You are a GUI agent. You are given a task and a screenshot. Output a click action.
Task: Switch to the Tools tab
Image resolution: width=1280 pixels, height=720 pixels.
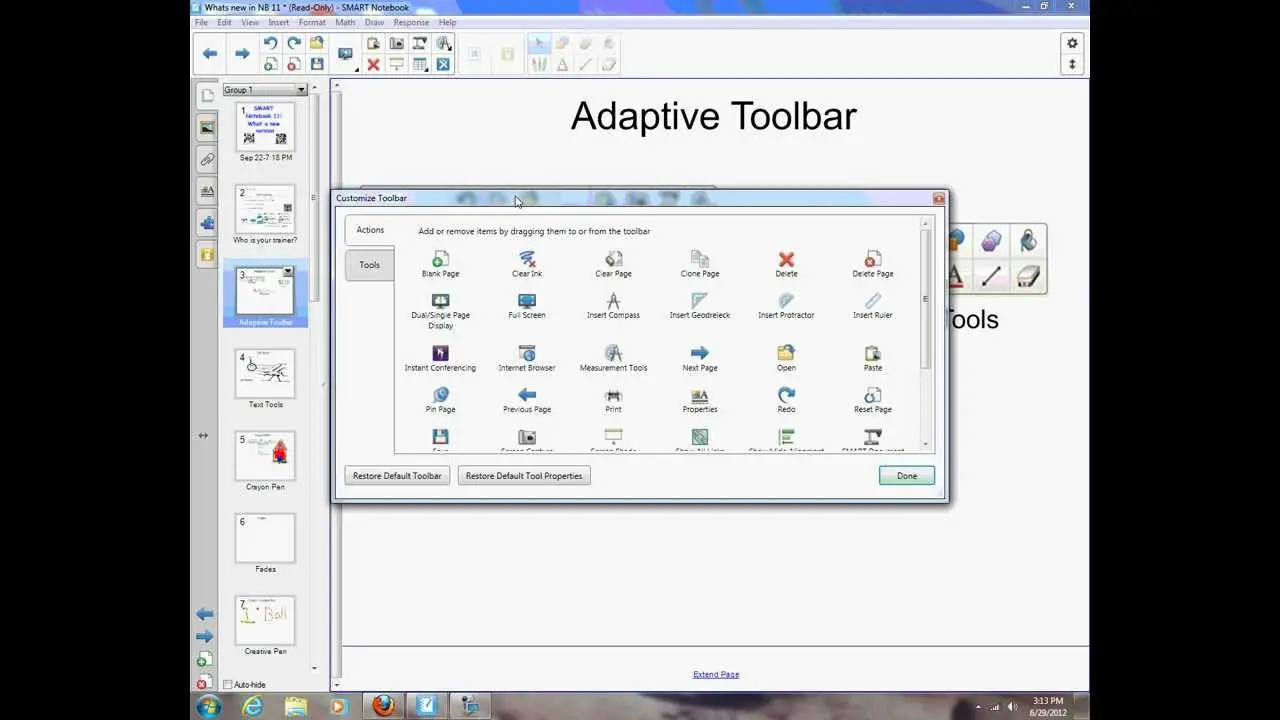[370, 265]
